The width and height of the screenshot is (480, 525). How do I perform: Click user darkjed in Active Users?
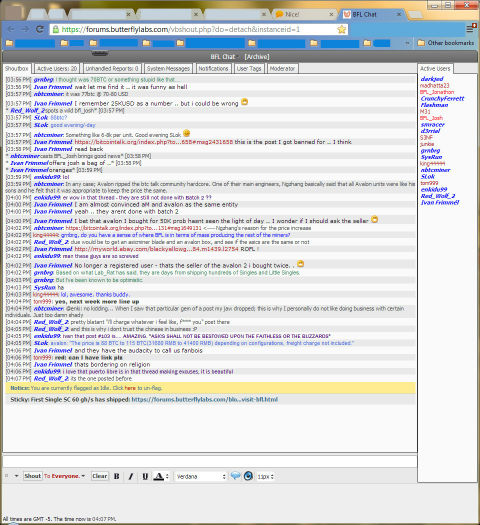(432, 79)
